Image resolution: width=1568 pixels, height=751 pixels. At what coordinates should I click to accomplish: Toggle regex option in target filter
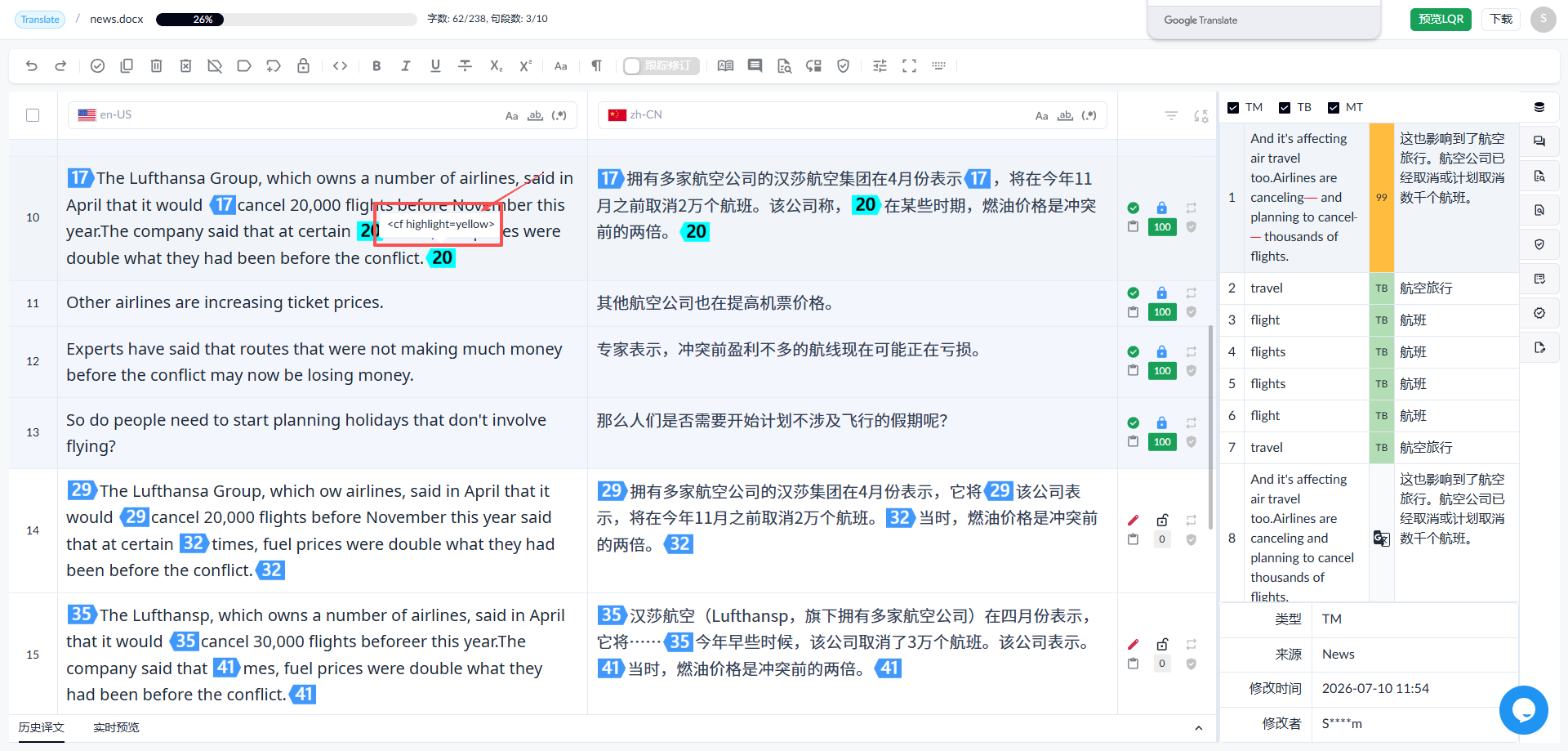pyautogui.click(x=1089, y=116)
